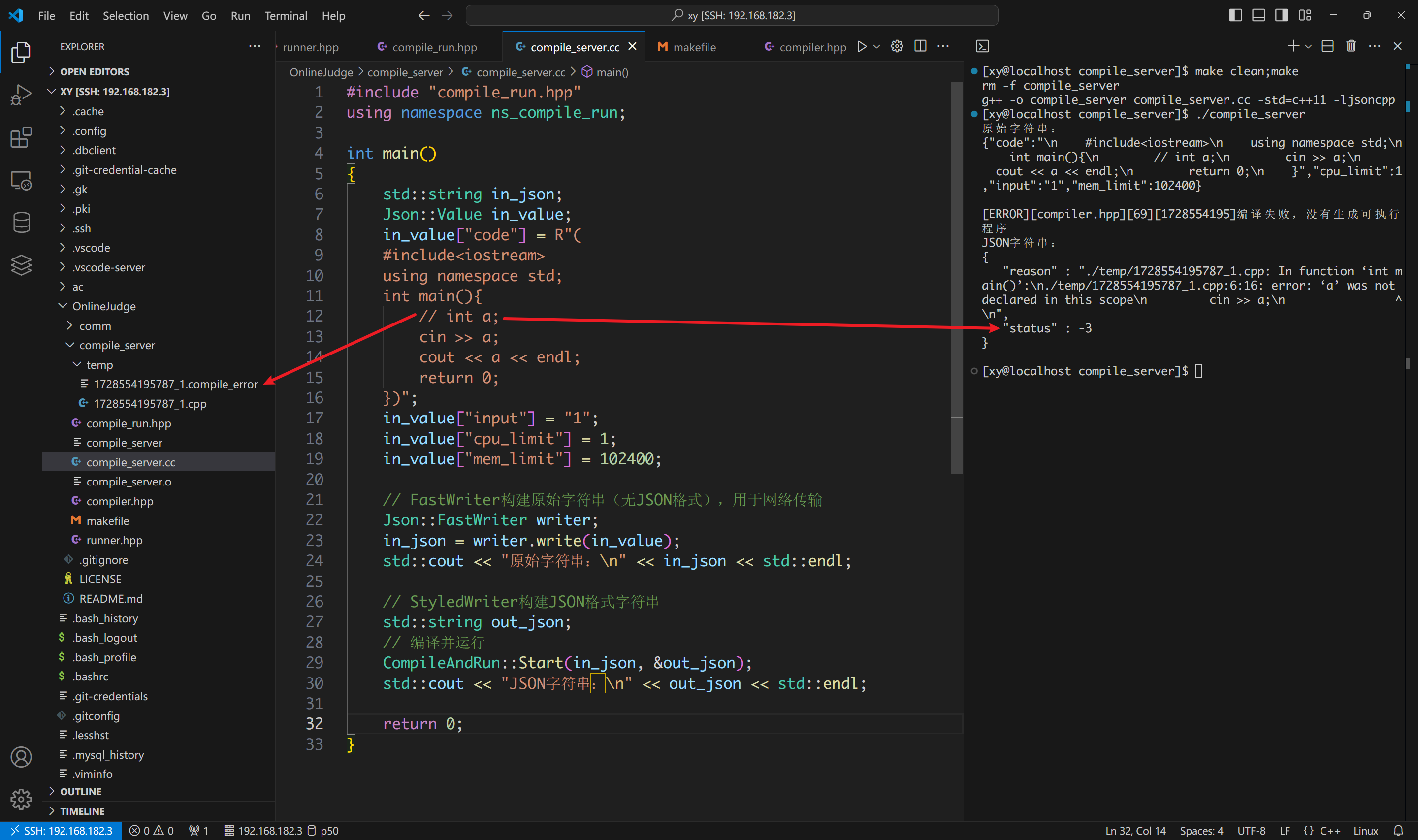
Task: Click on 1728554195787_1.compile_error file
Action: tap(175, 384)
